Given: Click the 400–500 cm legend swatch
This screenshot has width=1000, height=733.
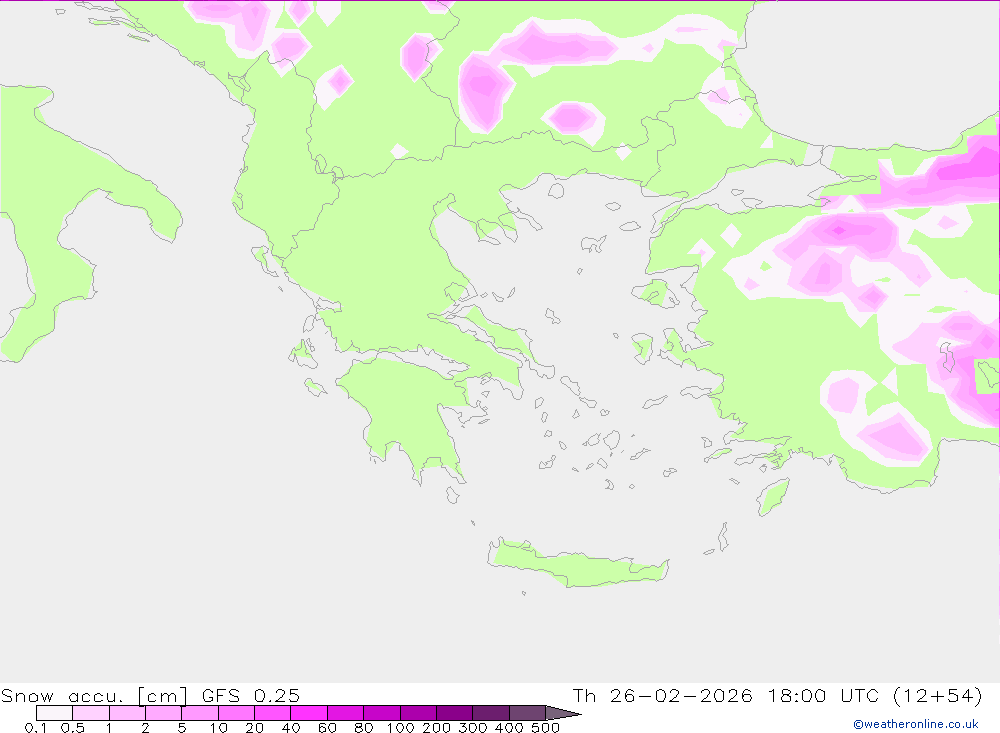Looking at the screenshot, I should tap(527, 713).
